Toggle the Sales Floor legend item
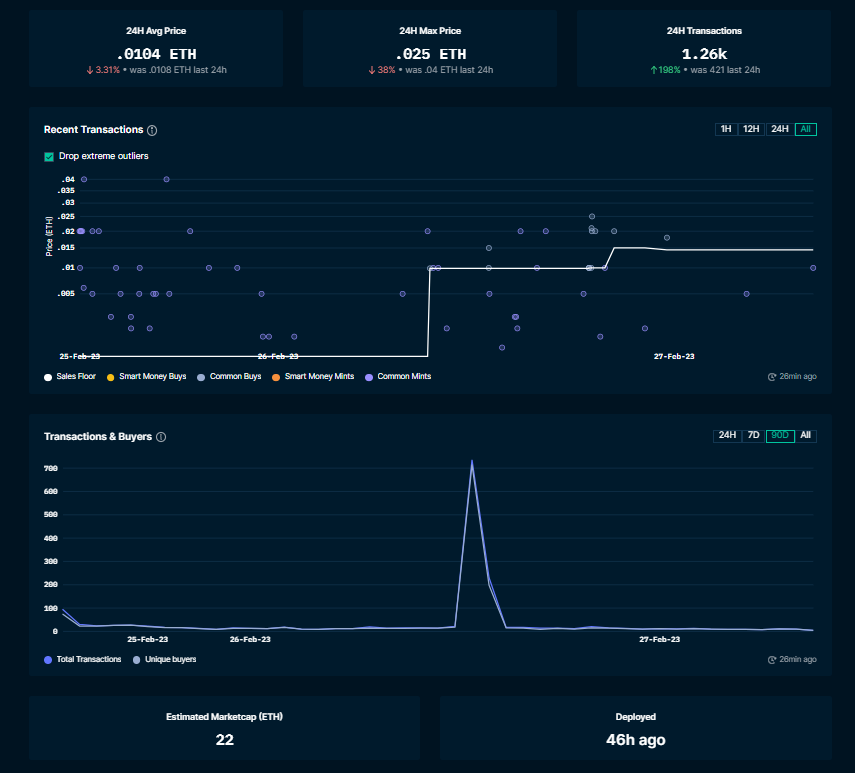Screen dimensions: 855x773 click(70, 377)
